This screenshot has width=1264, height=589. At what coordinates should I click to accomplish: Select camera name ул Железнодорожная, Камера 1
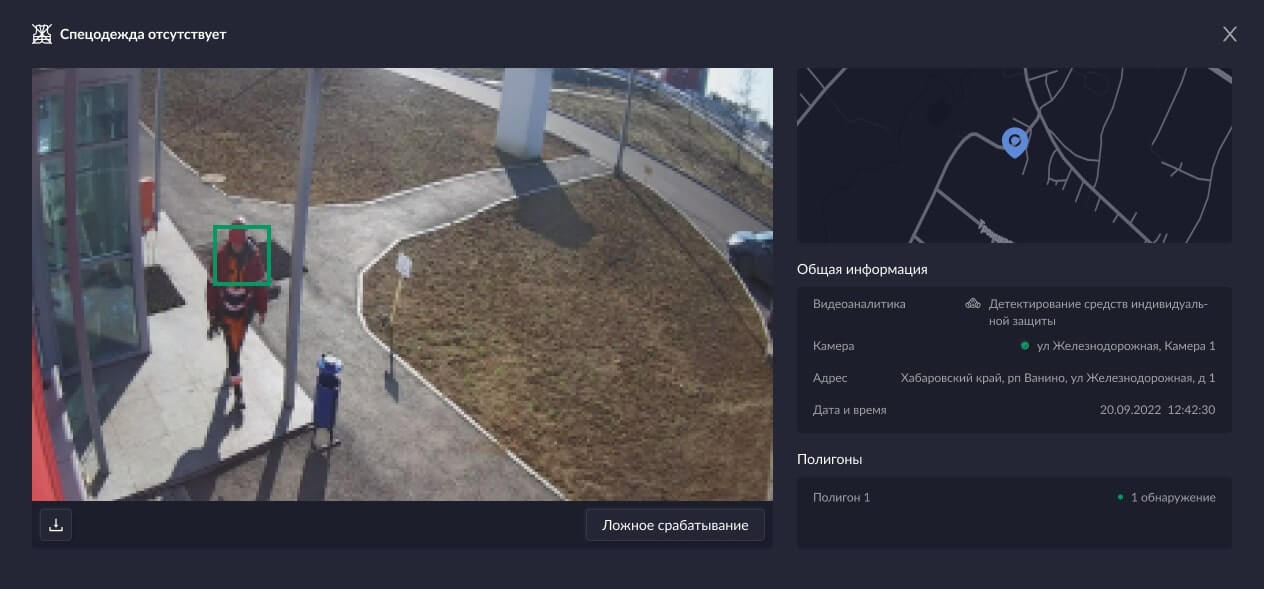pyautogui.click(x=1126, y=346)
